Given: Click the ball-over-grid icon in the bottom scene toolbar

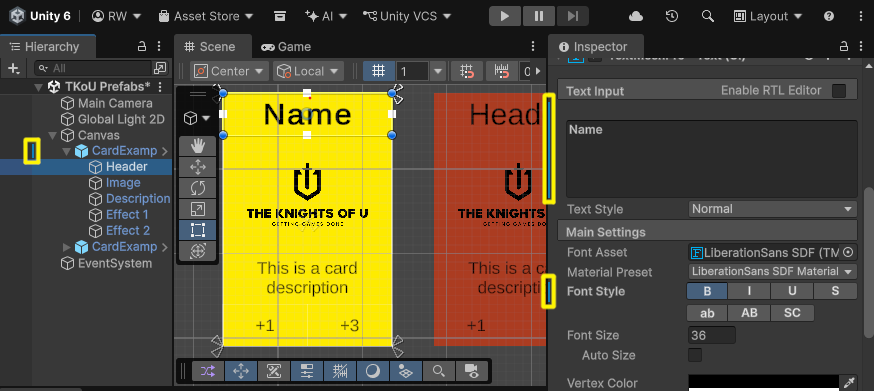Looking at the screenshot, I should [406, 371].
